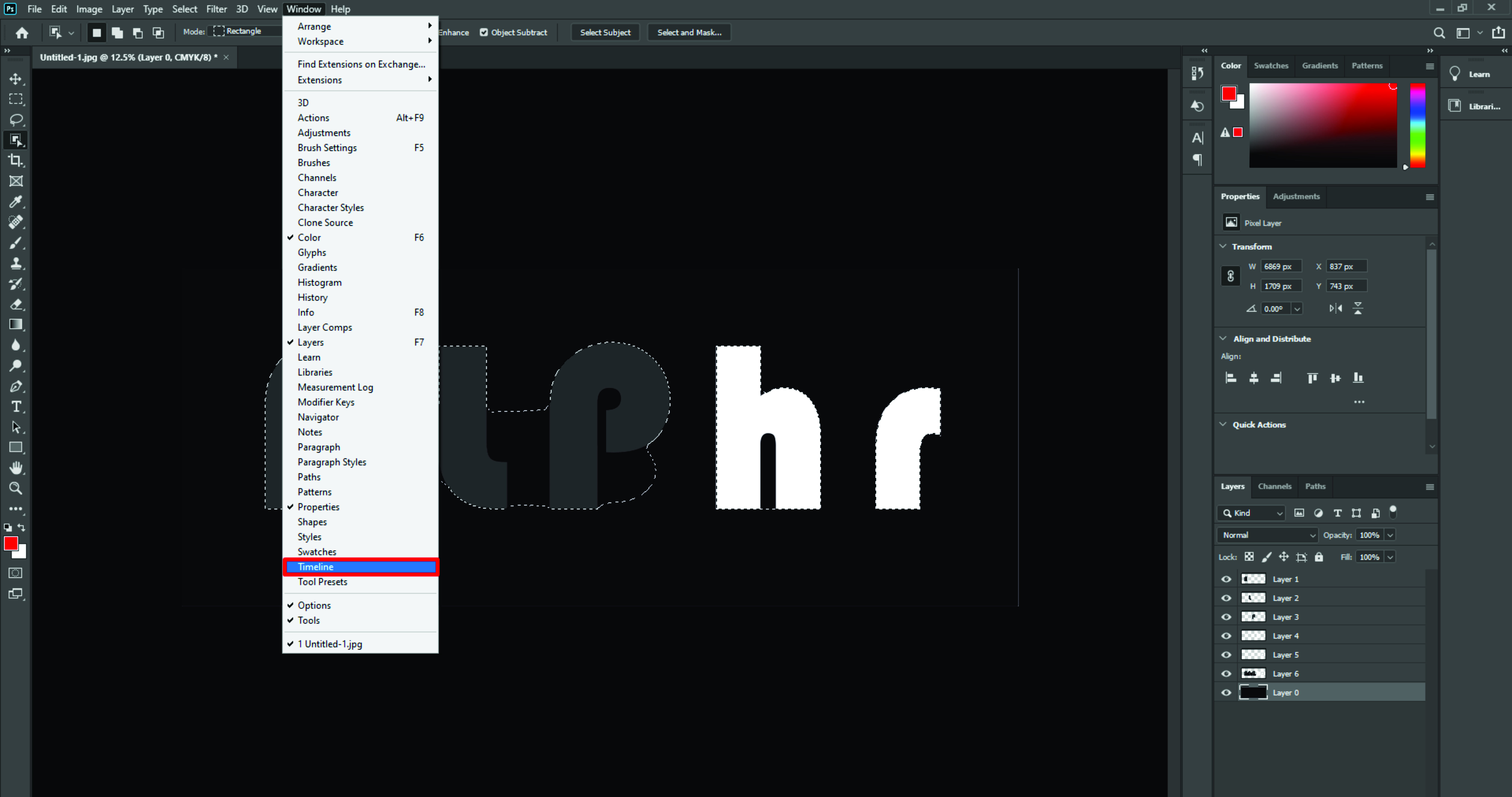Select the Zoom tool in toolbar
This screenshot has width=1512, height=797.
[16, 488]
